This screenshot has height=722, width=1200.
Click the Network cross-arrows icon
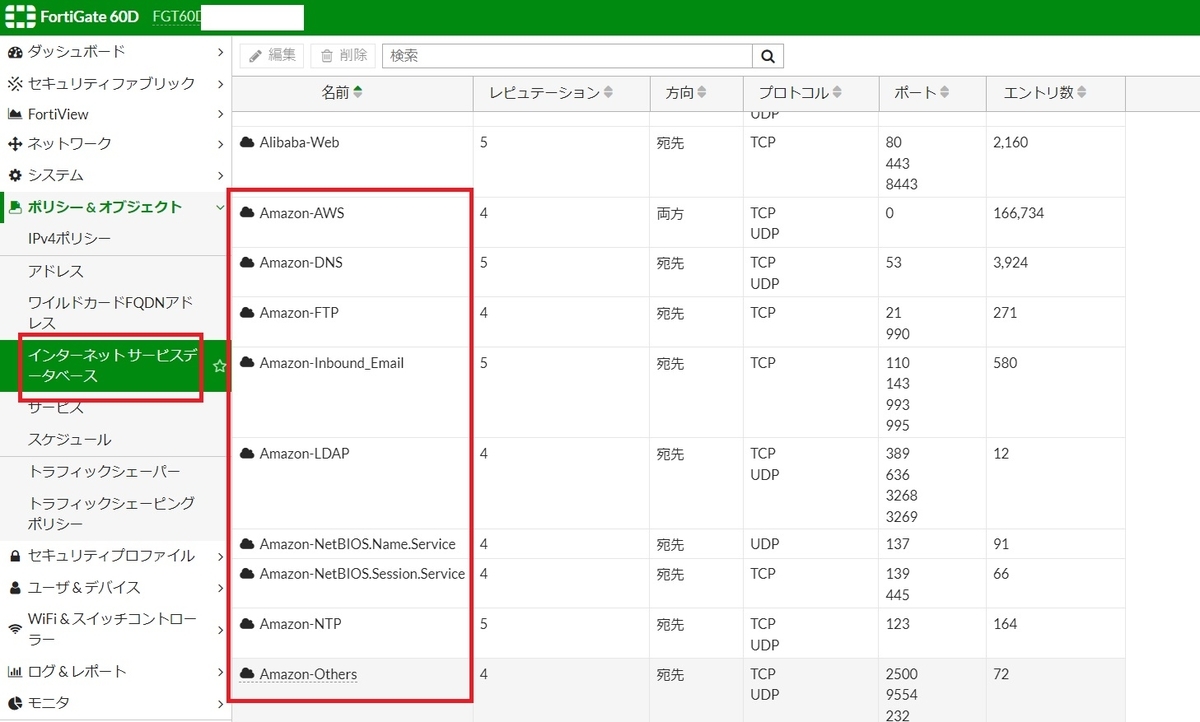coord(15,144)
